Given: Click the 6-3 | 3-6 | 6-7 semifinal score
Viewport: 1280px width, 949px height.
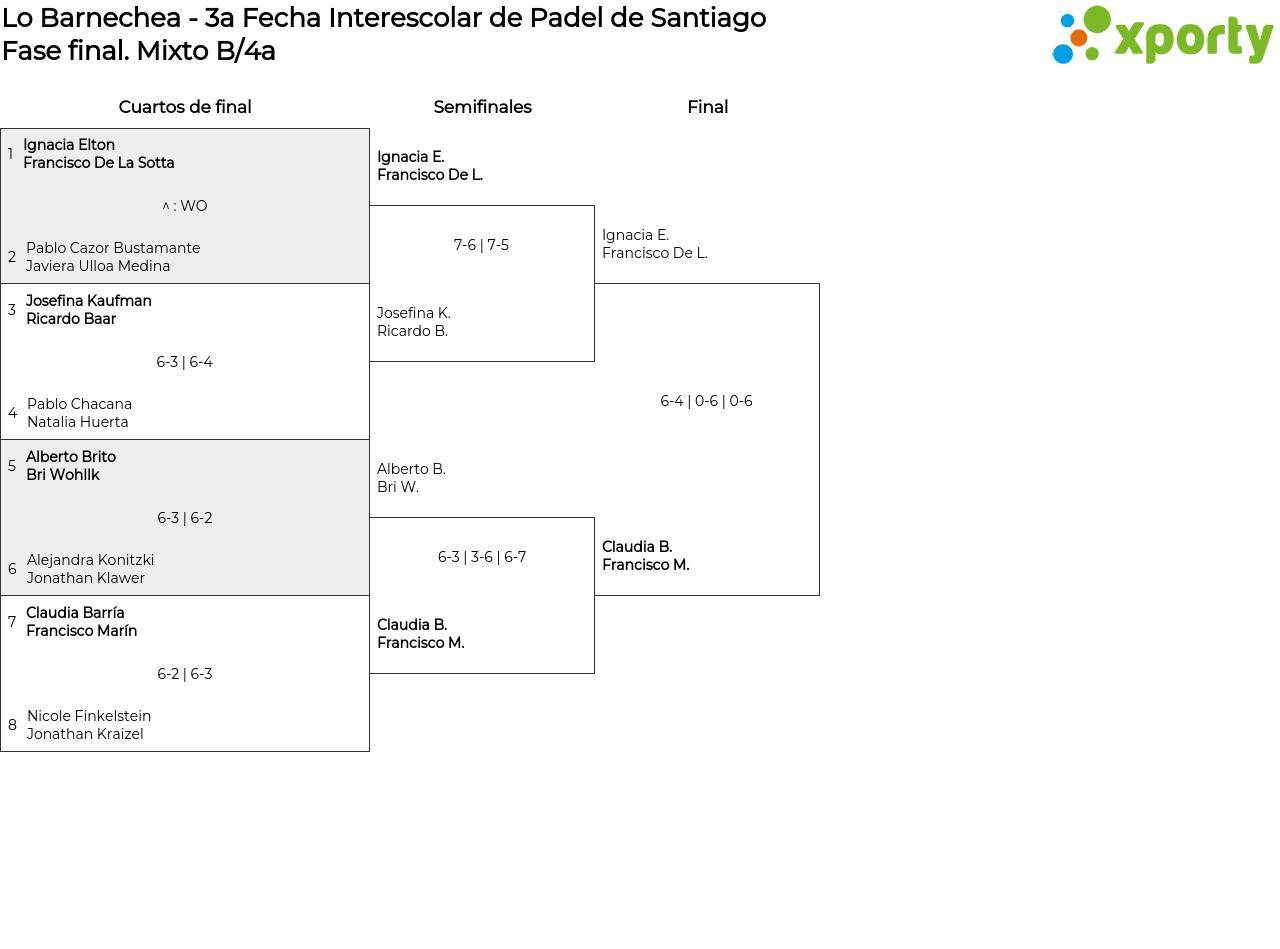Looking at the screenshot, I should [481, 557].
